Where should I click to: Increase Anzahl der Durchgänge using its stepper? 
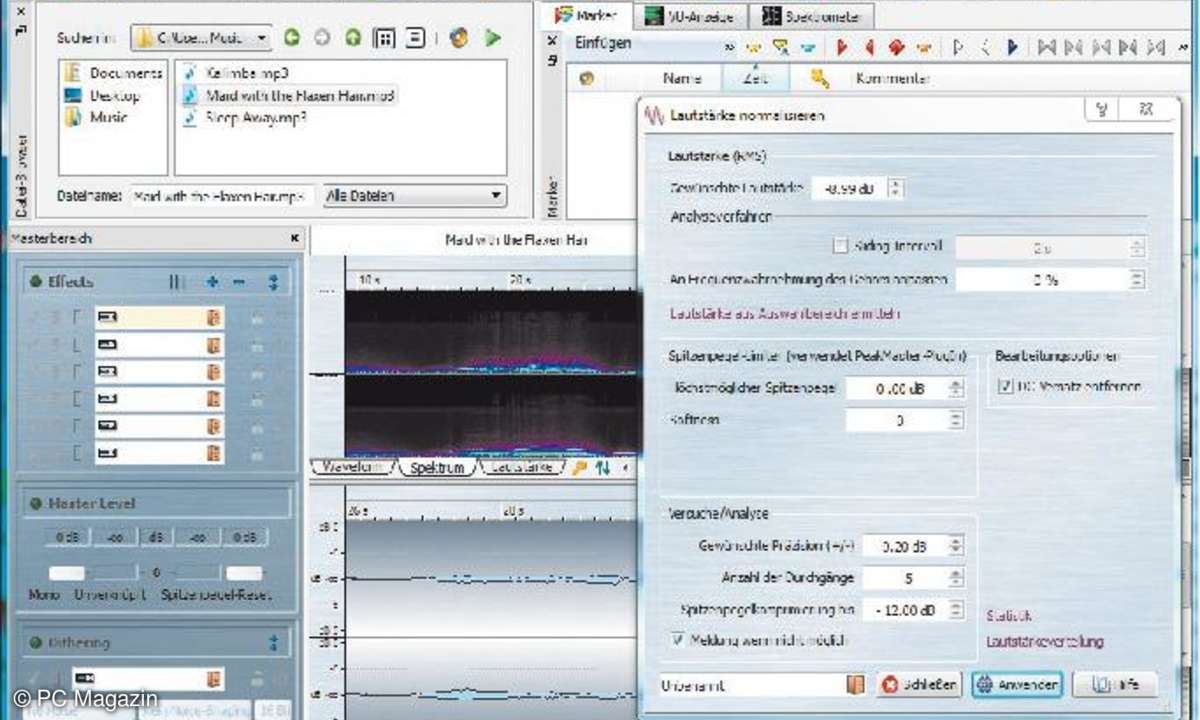point(956,573)
